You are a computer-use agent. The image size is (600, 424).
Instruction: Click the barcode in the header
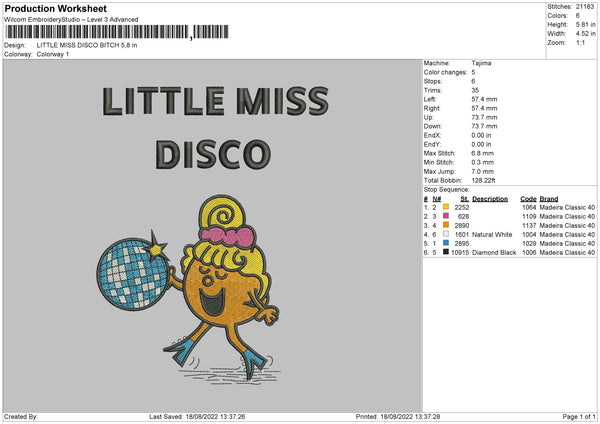(x=117, y=32)
